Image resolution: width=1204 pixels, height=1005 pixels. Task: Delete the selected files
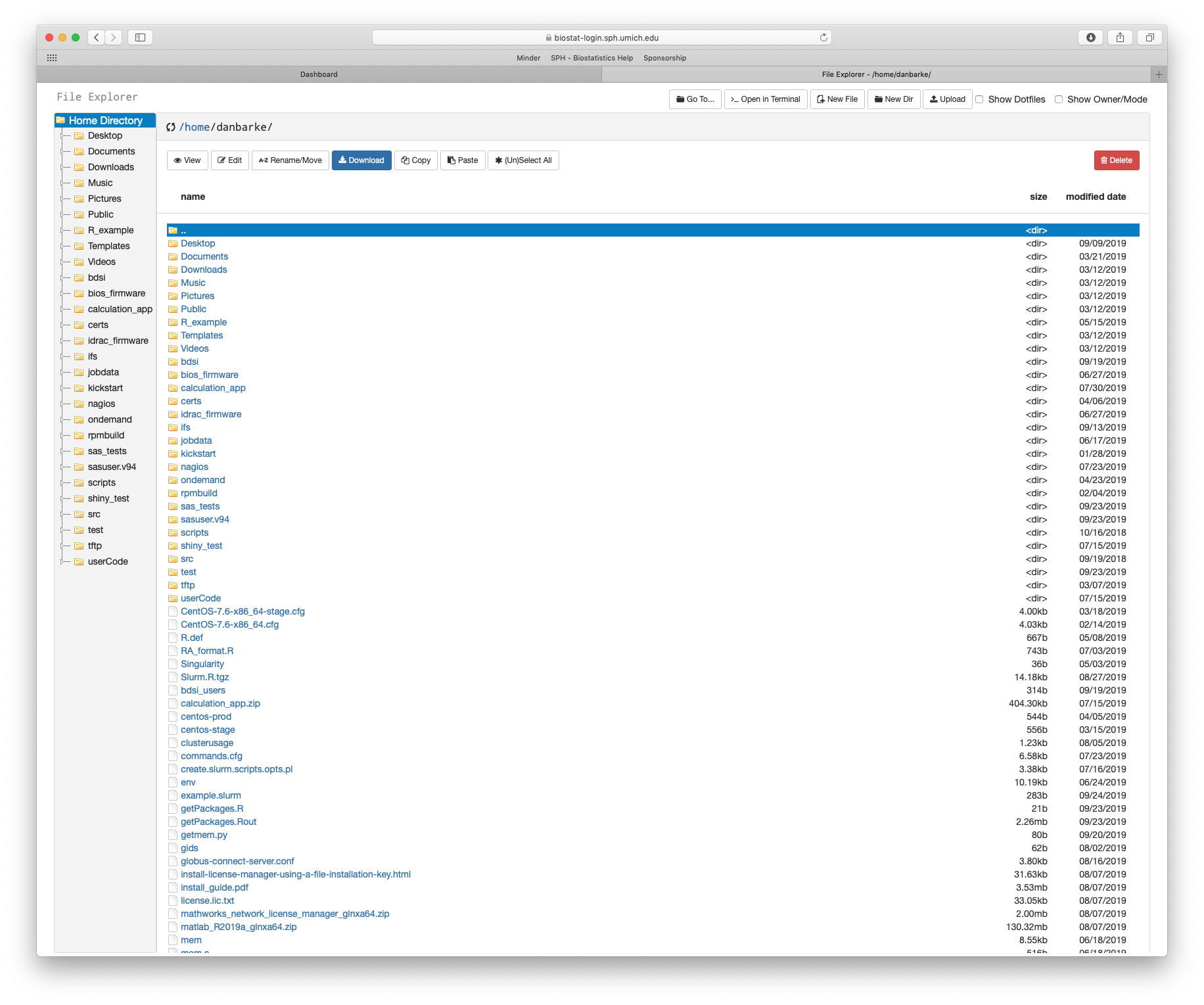click(x=1116, y=160)
